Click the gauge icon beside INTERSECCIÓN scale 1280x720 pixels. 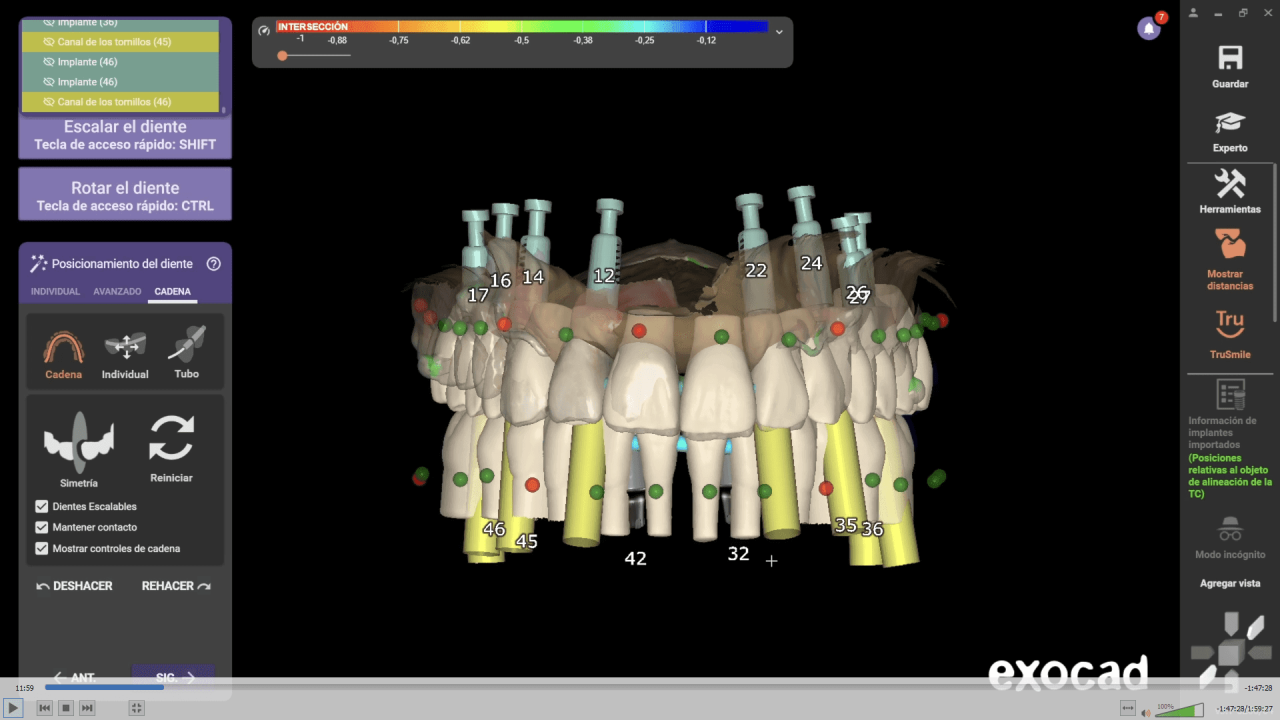264,30
